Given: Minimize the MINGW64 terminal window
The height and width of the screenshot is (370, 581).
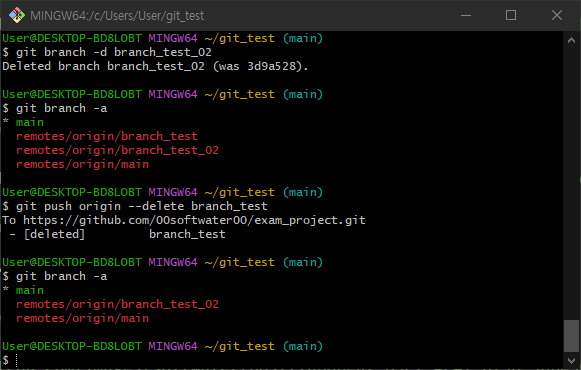Looking at the screenshot, I should click(466, 15).
